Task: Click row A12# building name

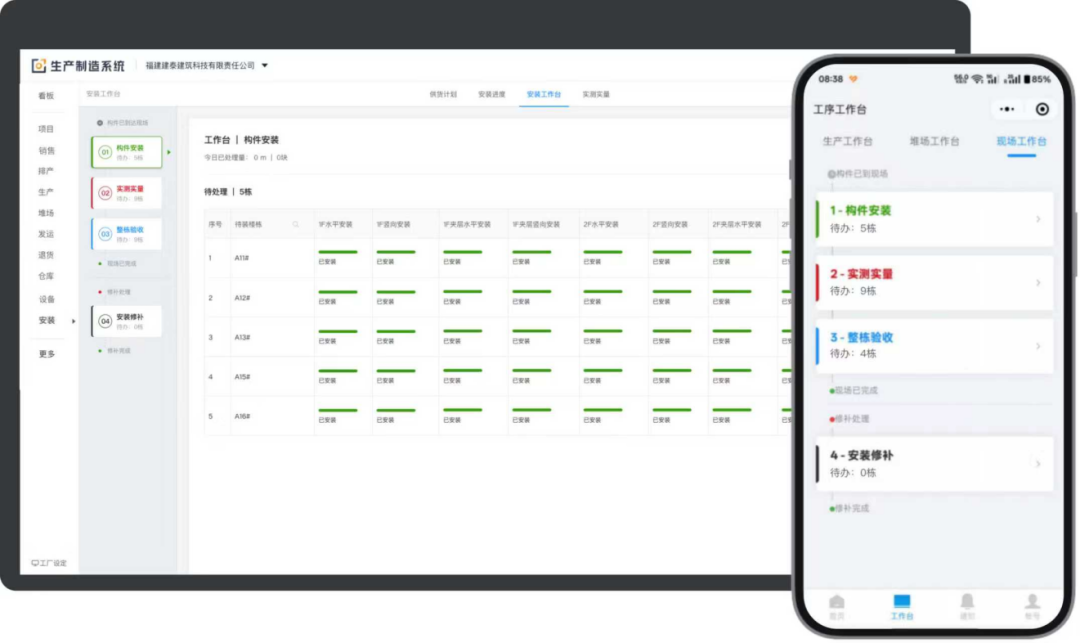Action: click(x=242, y=298)
